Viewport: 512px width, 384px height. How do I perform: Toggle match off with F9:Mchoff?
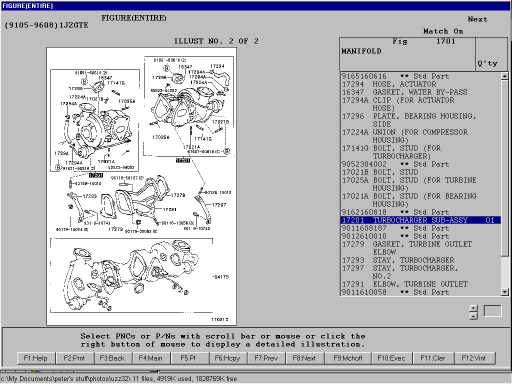[x=348, y=358]
